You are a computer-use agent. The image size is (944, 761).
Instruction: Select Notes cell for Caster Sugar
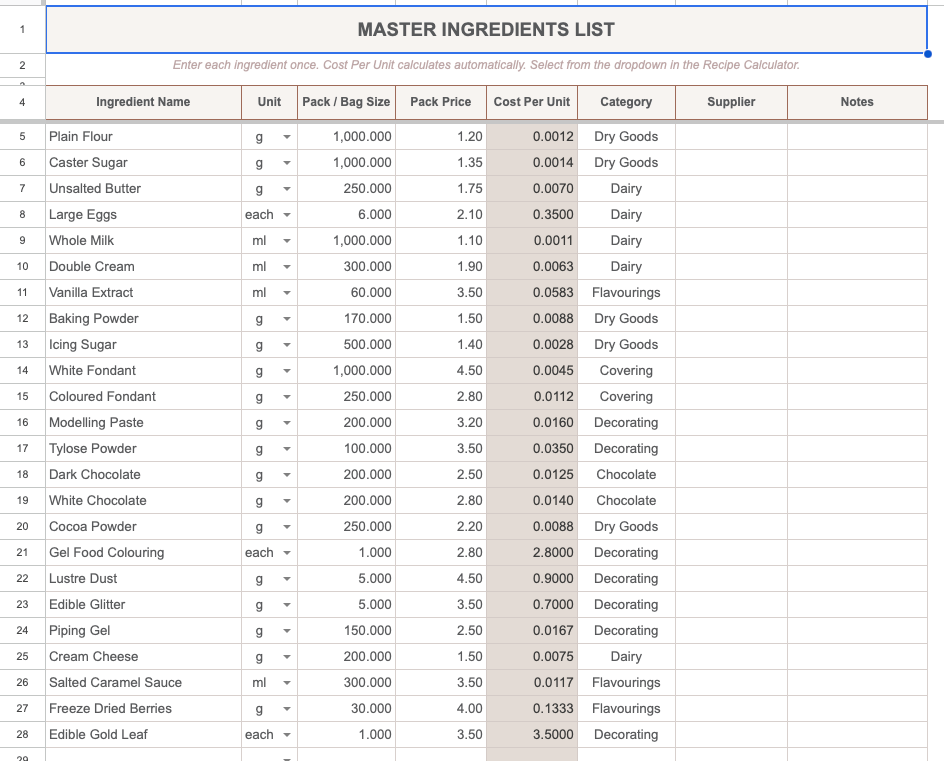(x=857, y=163)
